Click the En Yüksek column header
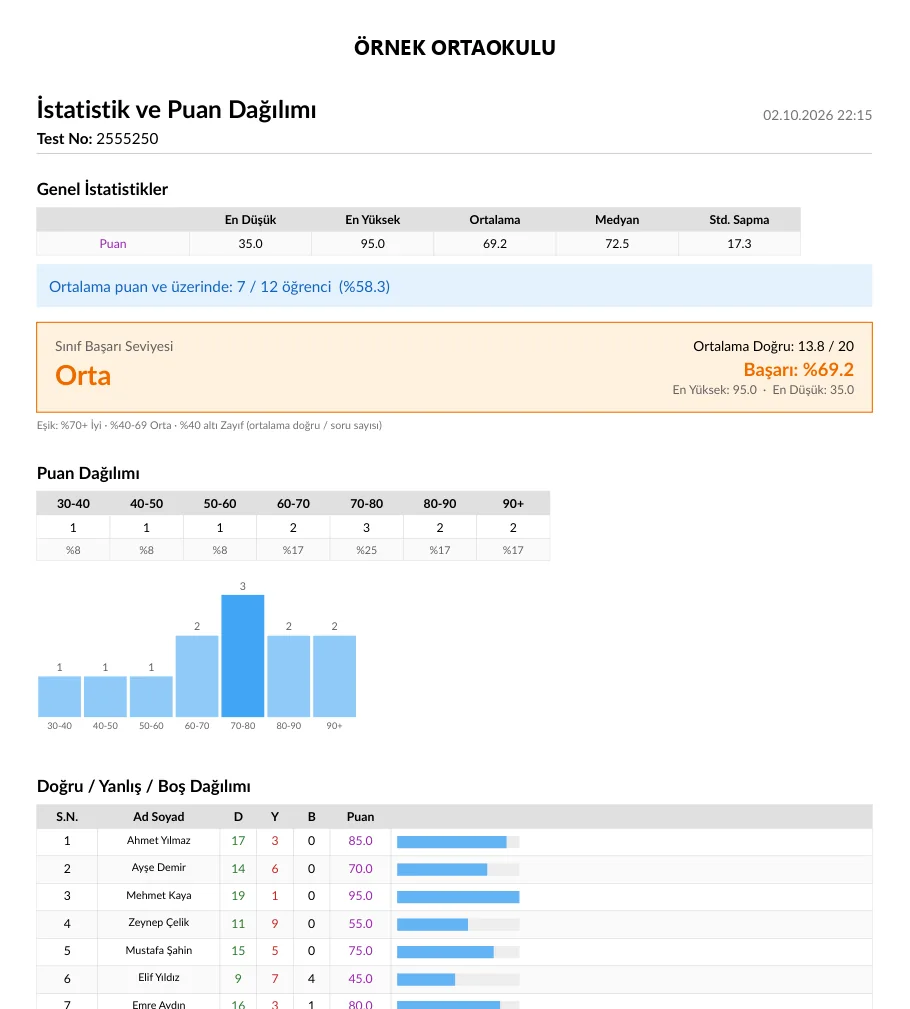 373,219
